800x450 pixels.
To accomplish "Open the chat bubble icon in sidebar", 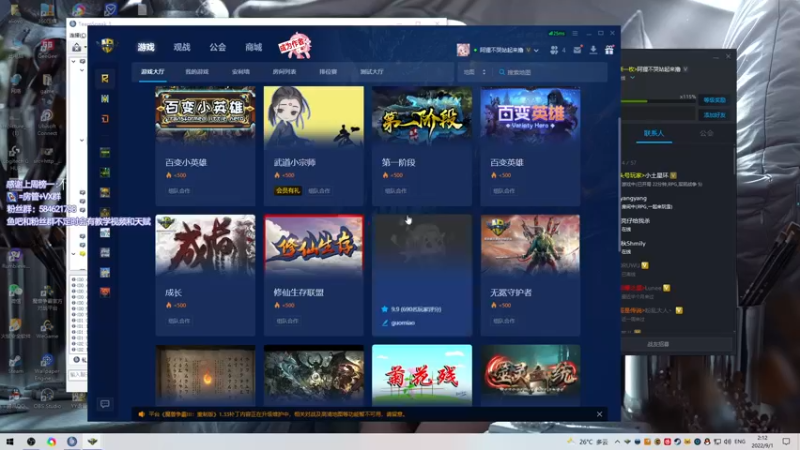I will point(105,404).
